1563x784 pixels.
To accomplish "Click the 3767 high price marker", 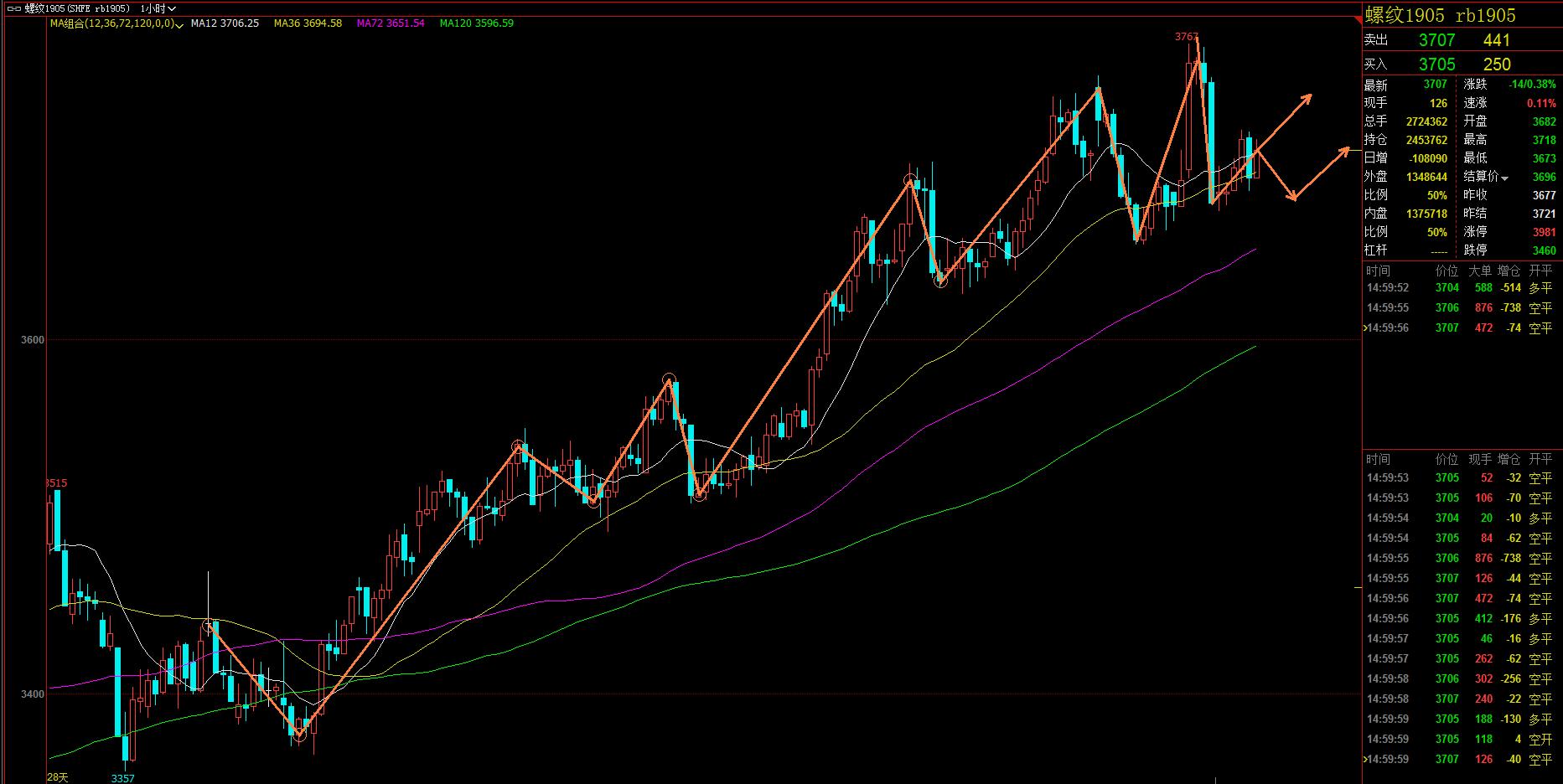I will point(1186,37).
